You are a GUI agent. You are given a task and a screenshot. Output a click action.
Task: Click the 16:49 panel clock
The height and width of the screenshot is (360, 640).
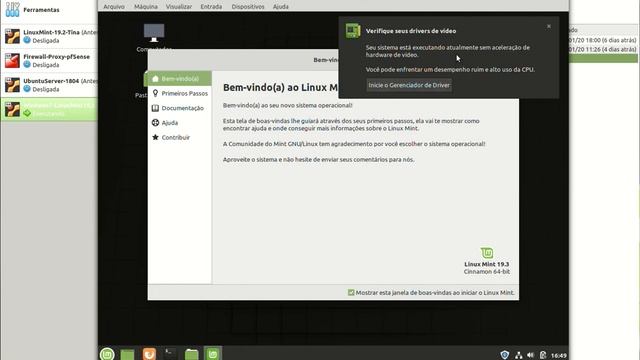click(558, 356)
